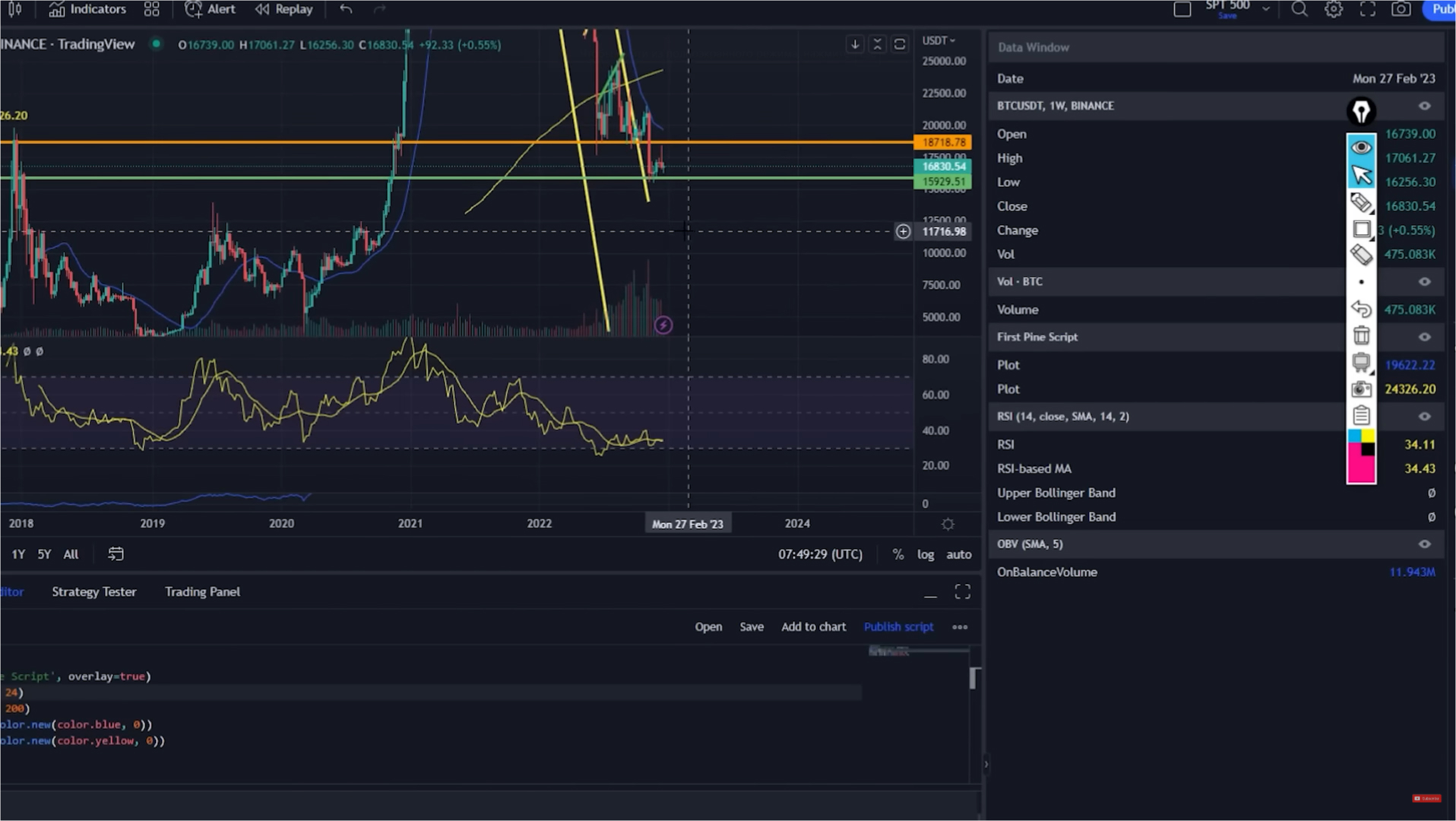Toggle visibility eye for First Pine Script
This screenshot has width=1456, height=821.
[1425, 337]
